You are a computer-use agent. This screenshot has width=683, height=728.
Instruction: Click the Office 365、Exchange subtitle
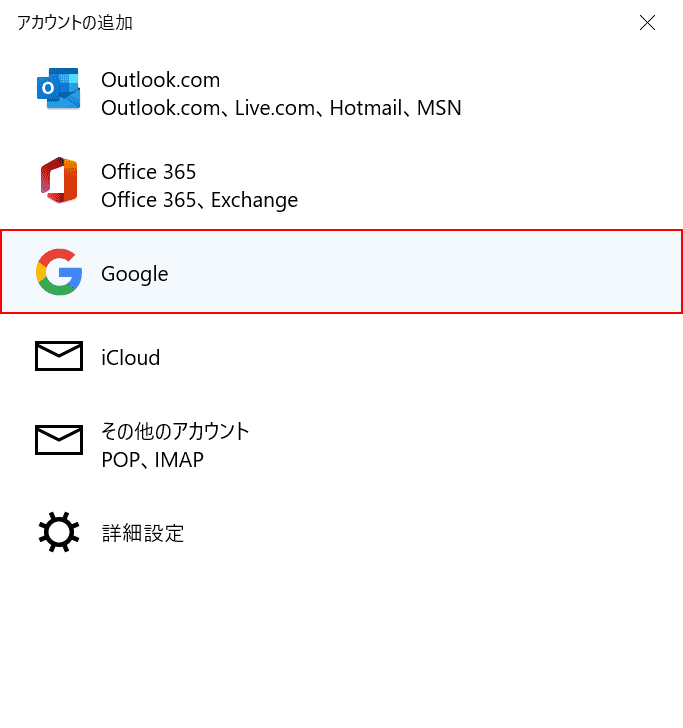pyautogui.click(x=200, y=200)
